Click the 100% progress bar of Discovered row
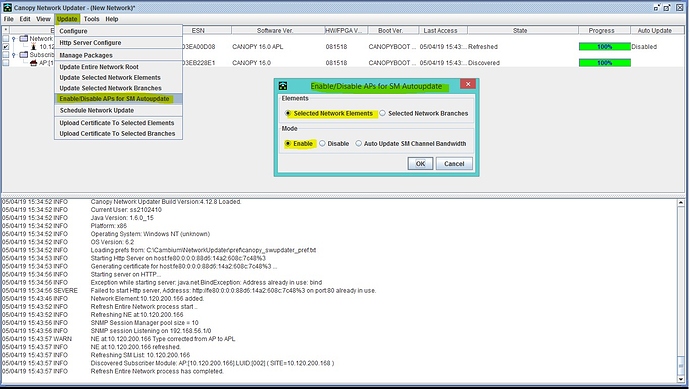 pos(605,63)
